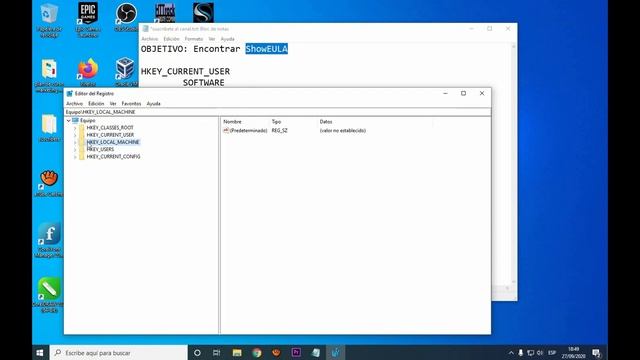Open Ver menu in Notepad window
640x360 pixels.
pos(212,39)
